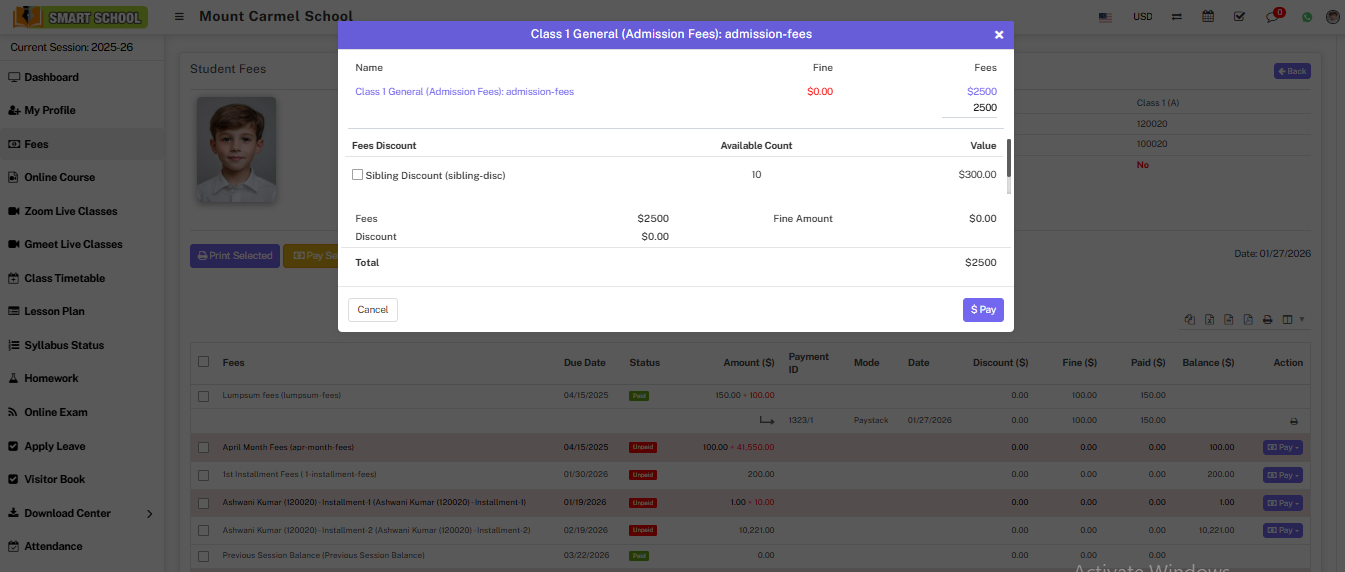
Task: Toggle the hamburger sidebar menu
Action: click(179, 17)
